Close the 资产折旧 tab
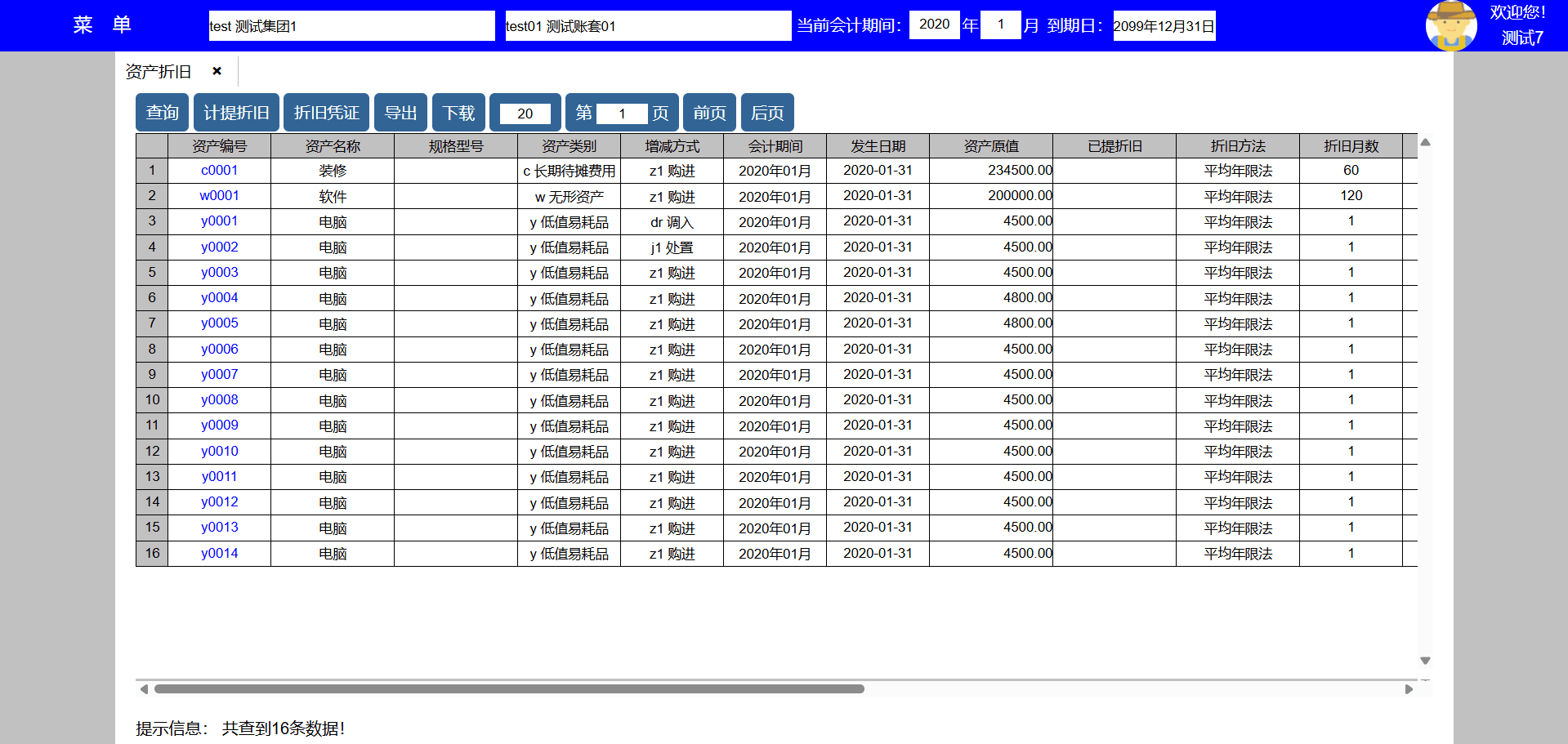 (217, 71)
